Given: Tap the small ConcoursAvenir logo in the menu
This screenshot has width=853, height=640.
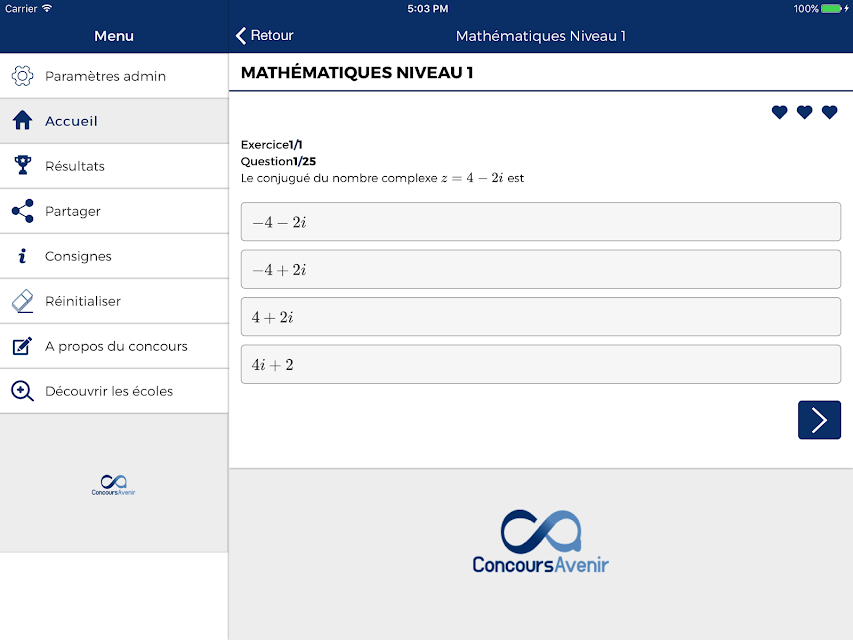Looking at the screenshot, I should 113,484.
